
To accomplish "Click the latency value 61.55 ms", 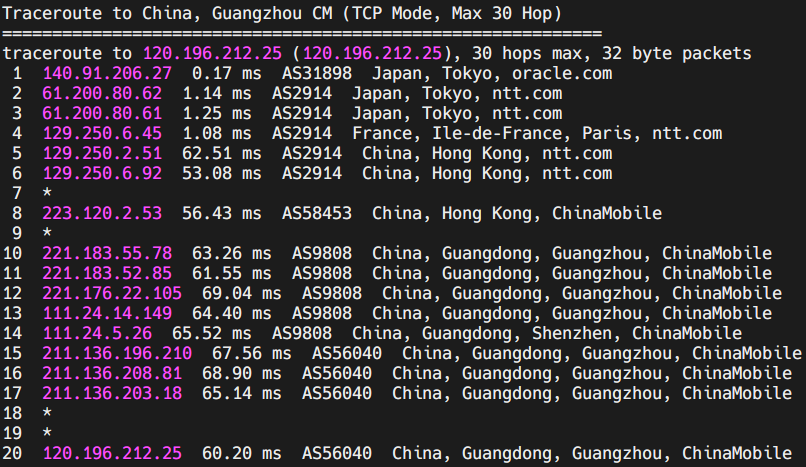I will coord(232,274).
